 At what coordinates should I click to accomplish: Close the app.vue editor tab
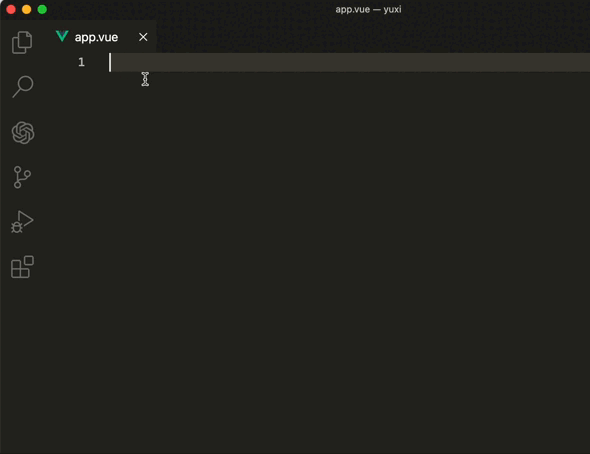point(143,37)
